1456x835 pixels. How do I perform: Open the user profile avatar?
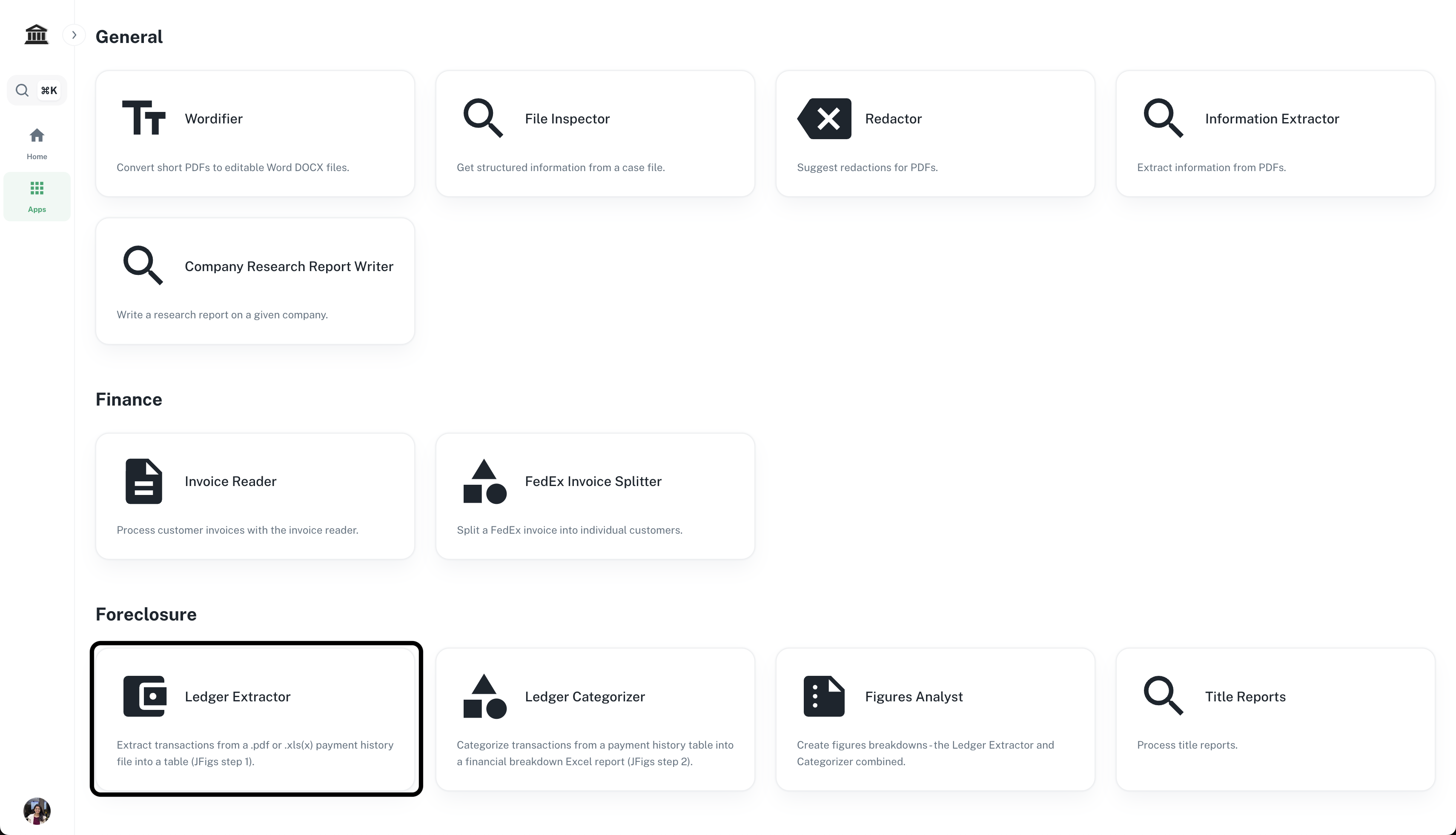37,810
